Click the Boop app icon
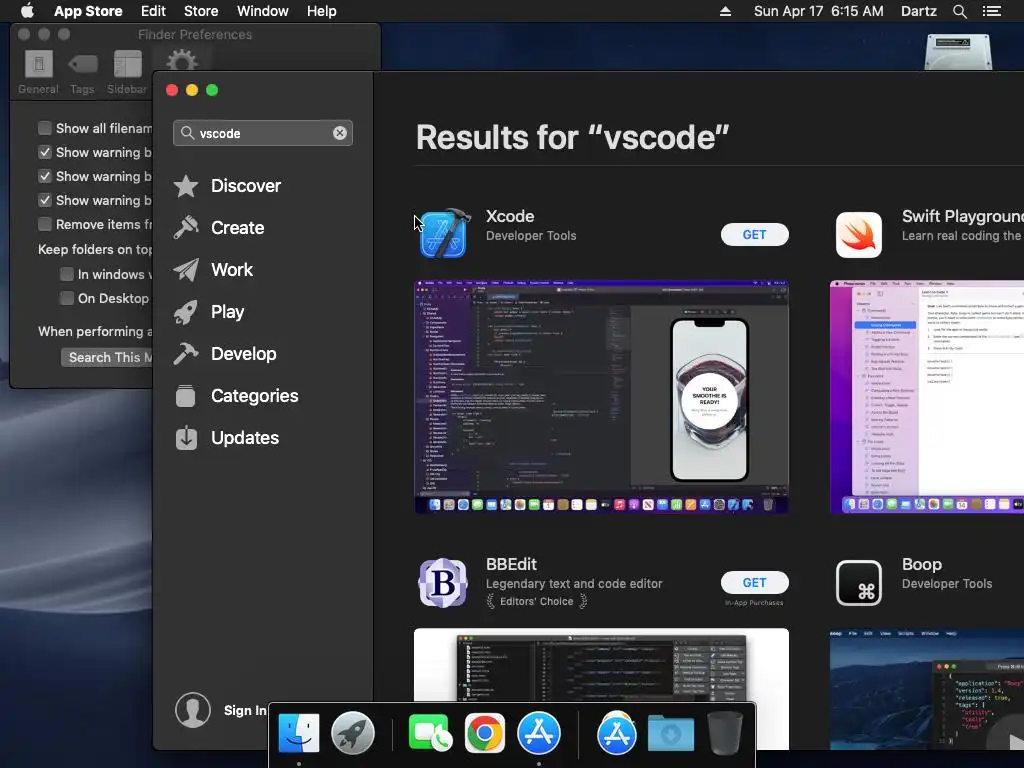The image size is (1024, 768). 858,583
